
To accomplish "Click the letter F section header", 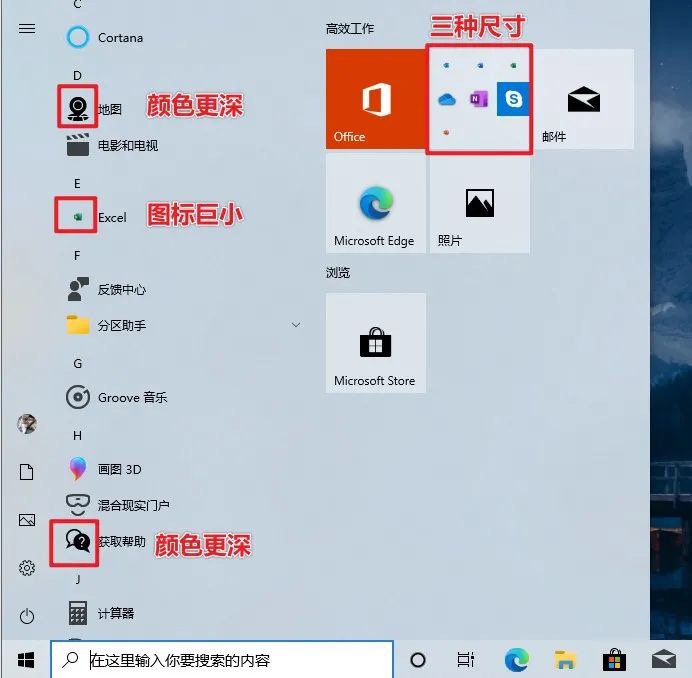I will pyautogui.click(x=77, y=256).
